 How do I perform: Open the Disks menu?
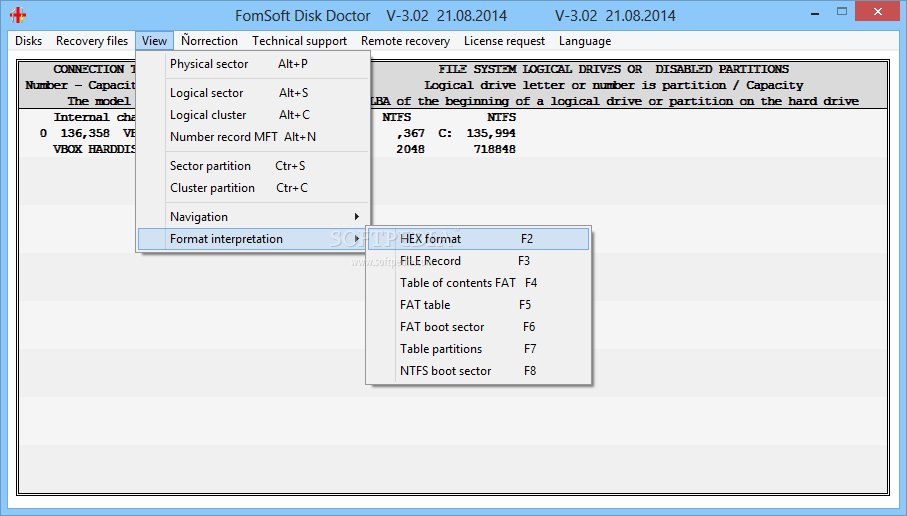(28, 41)
